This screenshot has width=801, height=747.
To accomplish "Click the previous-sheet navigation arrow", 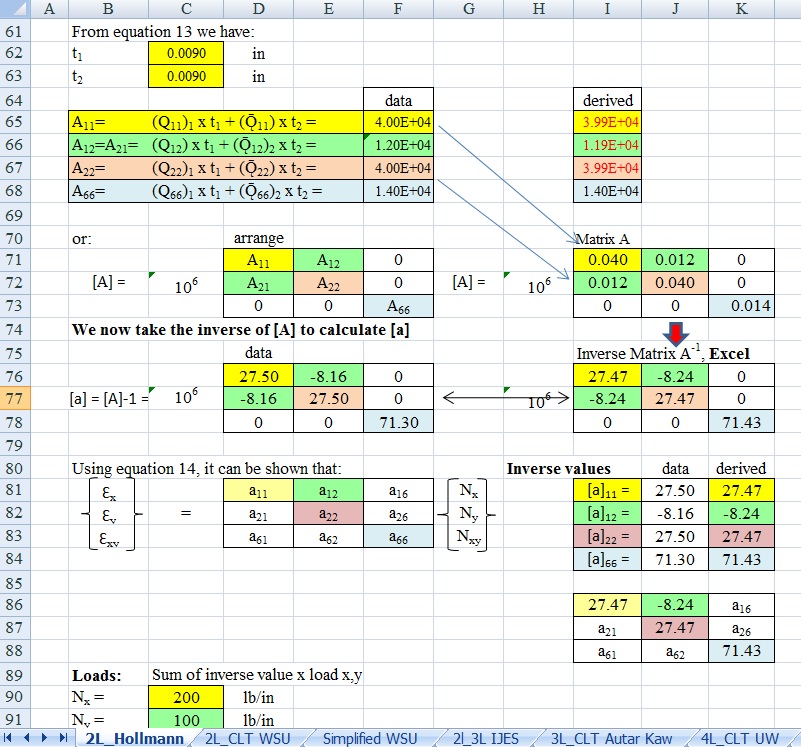I will 28,738.
